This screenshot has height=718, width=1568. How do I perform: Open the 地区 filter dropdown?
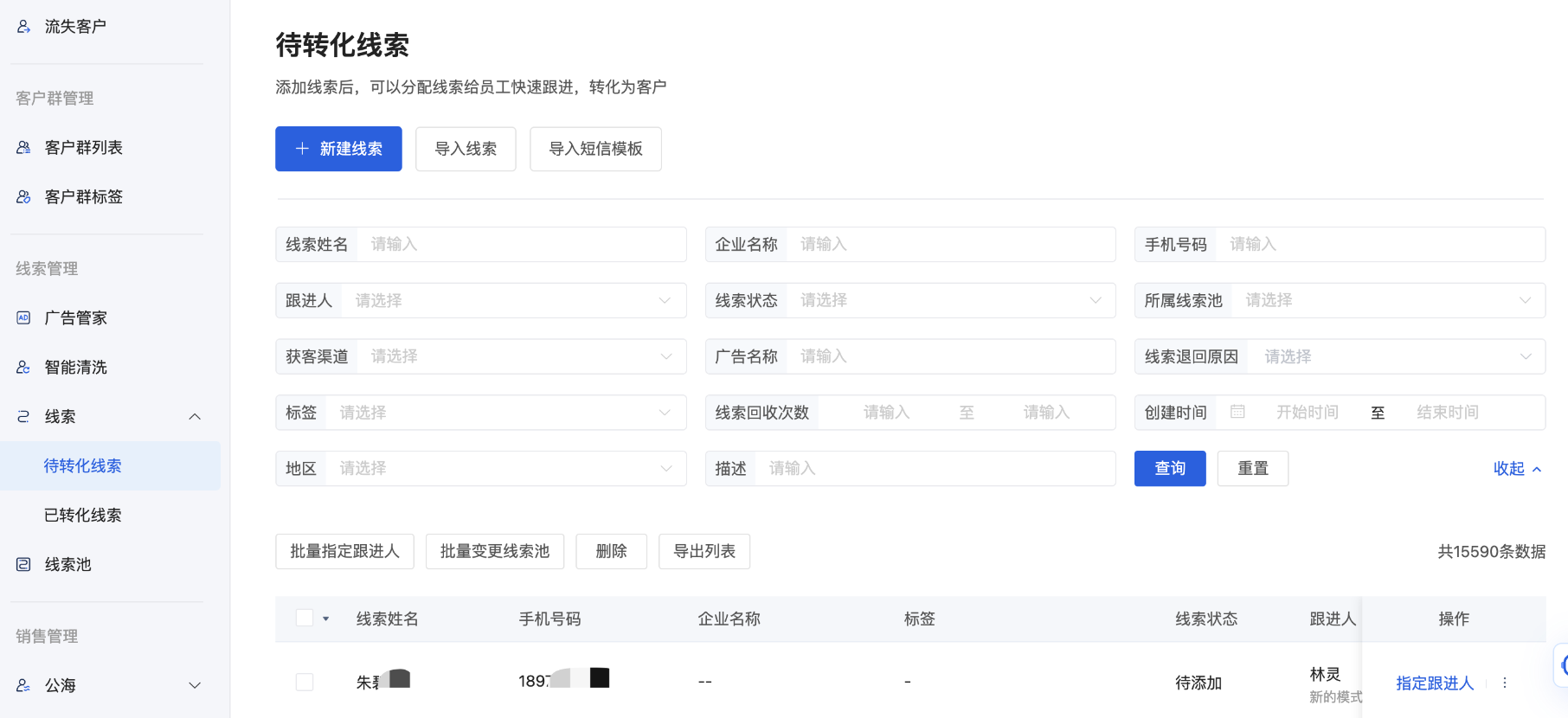point(481,468)
